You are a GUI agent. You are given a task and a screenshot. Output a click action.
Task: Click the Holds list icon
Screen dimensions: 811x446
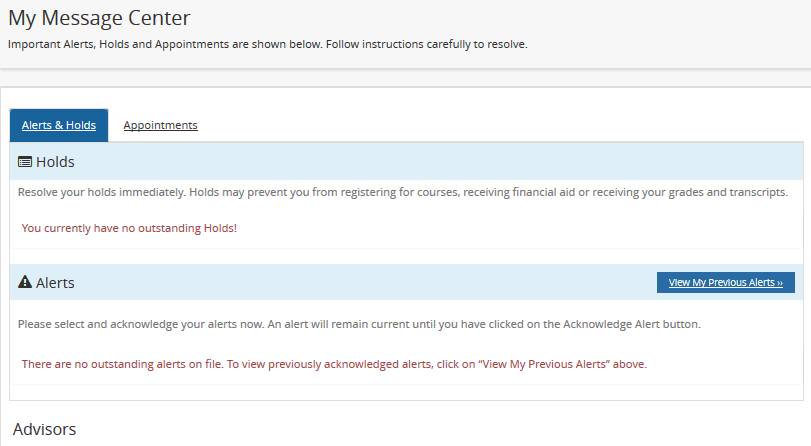(26, 162)
